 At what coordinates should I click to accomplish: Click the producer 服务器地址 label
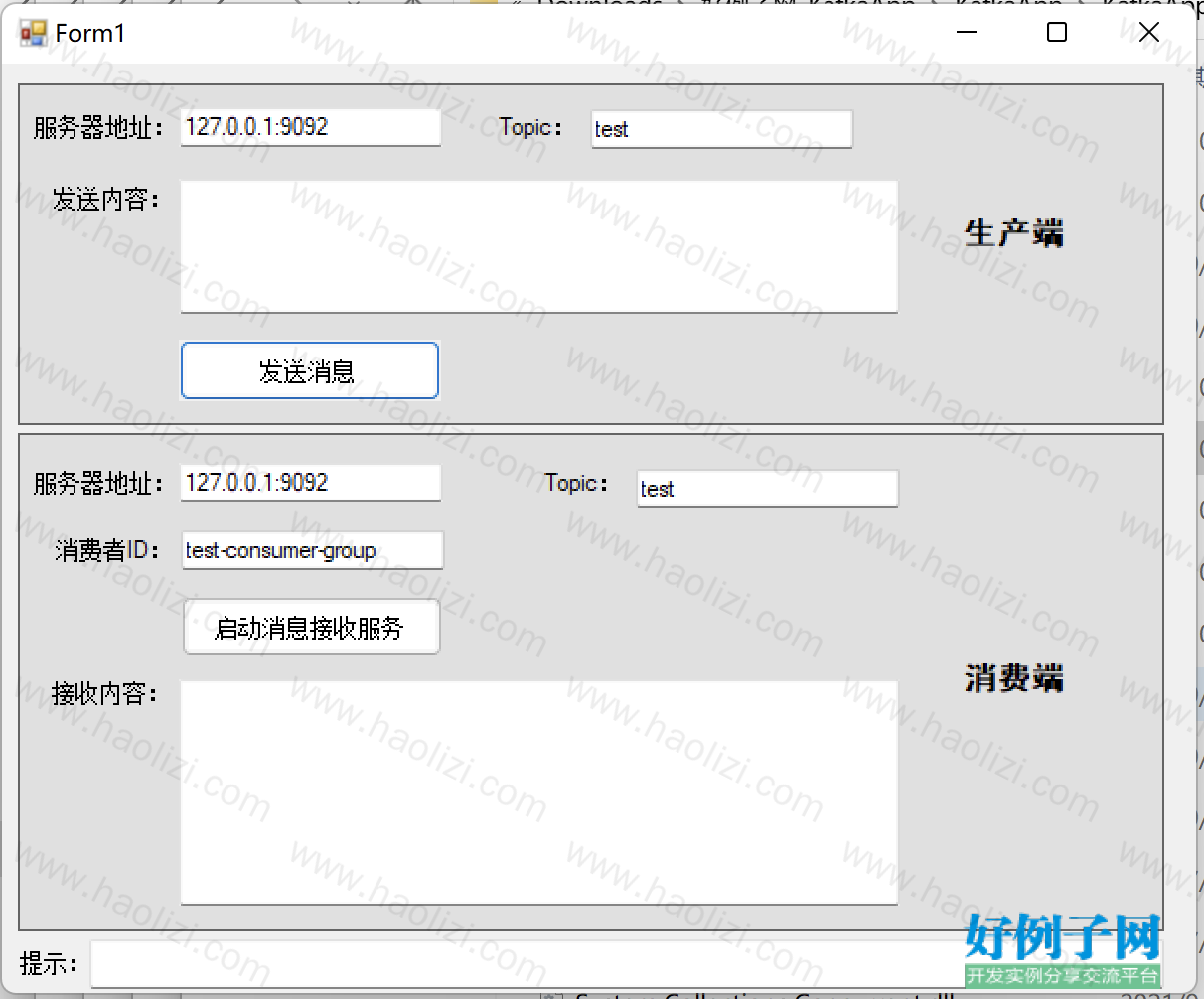[x=97, y=128]
